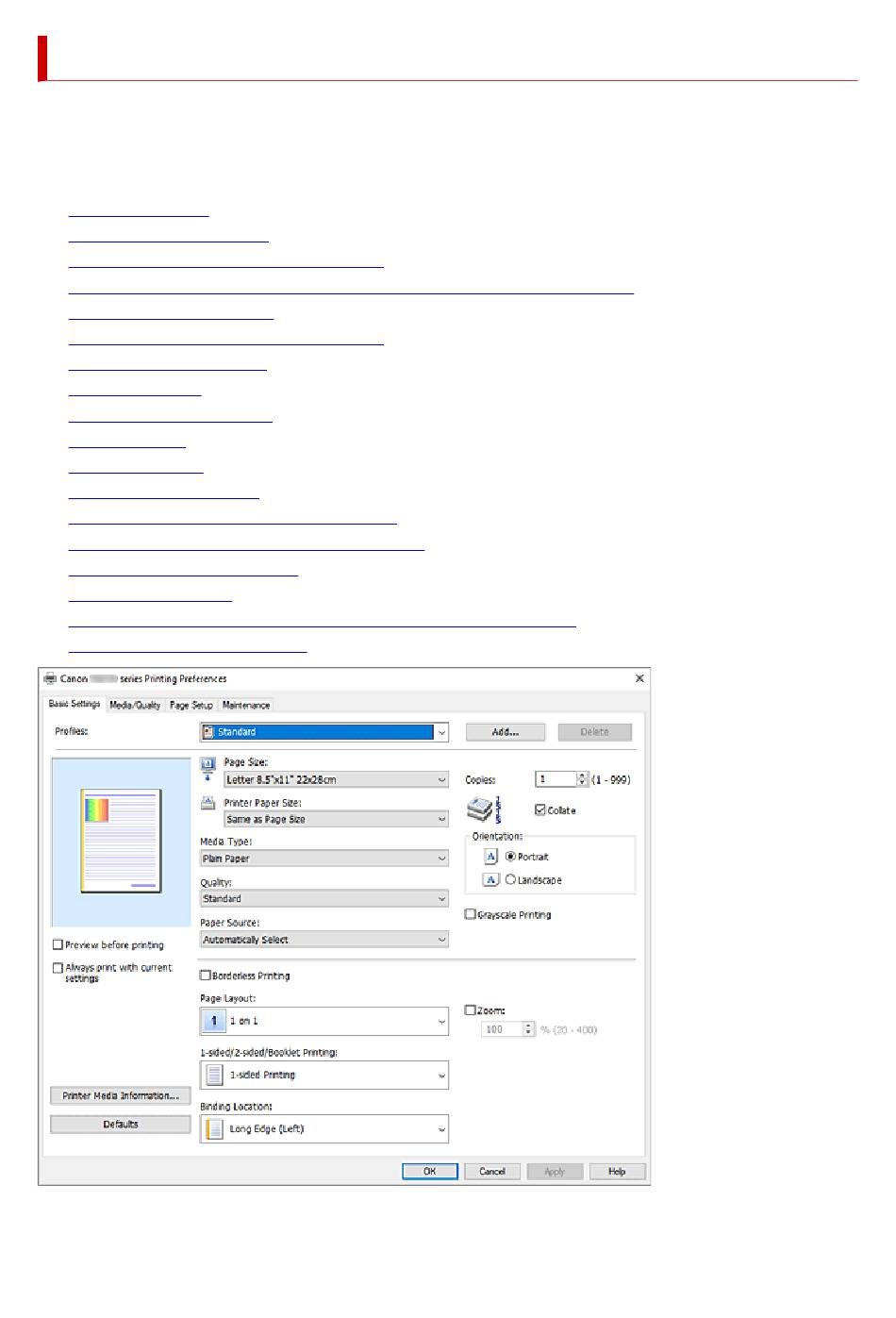Click the Portrait orientation A icon
This screenshot has width=896, height=1318.
[x=490, y=857]
